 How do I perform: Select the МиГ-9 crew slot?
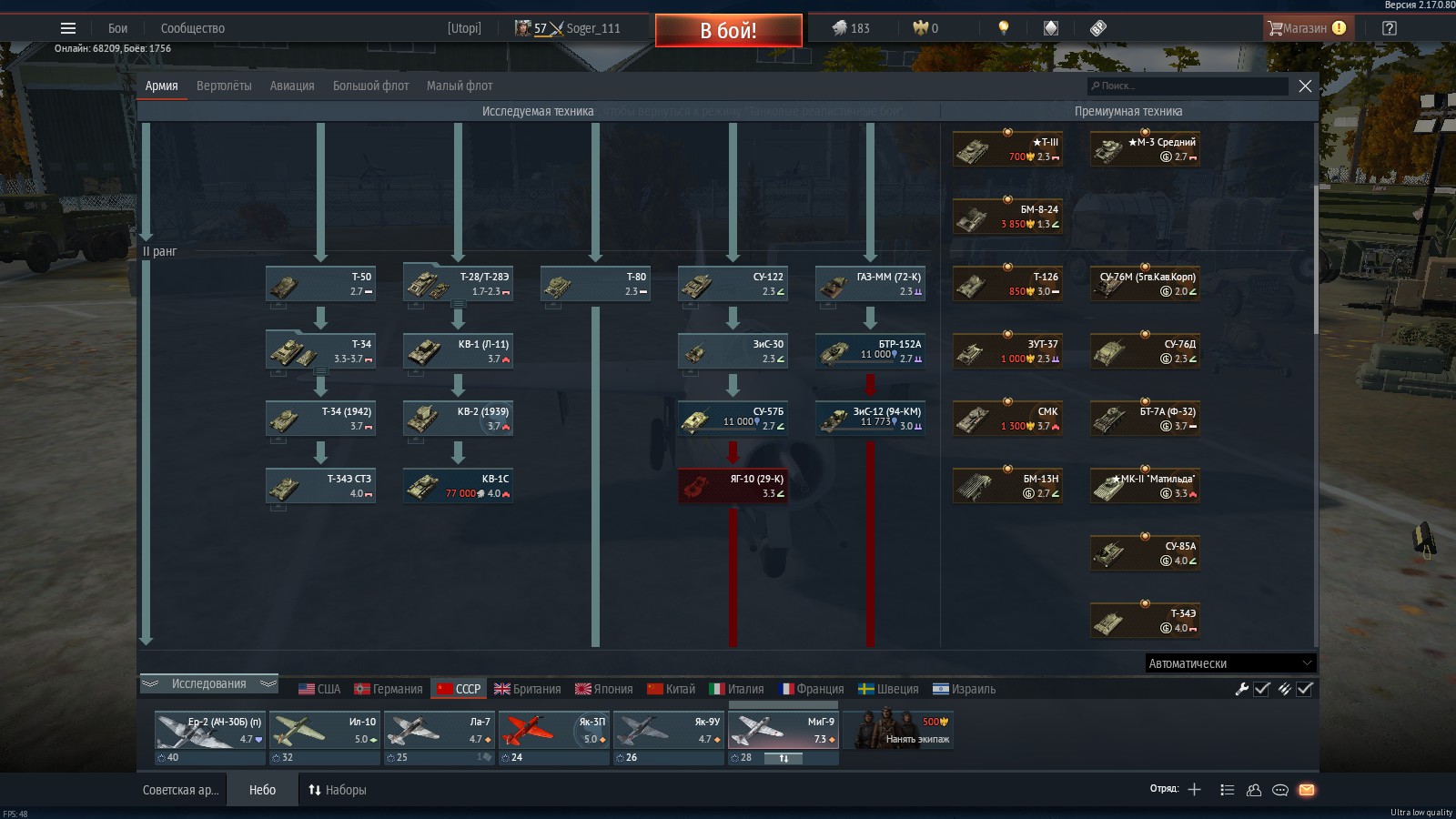click(784, 730)
